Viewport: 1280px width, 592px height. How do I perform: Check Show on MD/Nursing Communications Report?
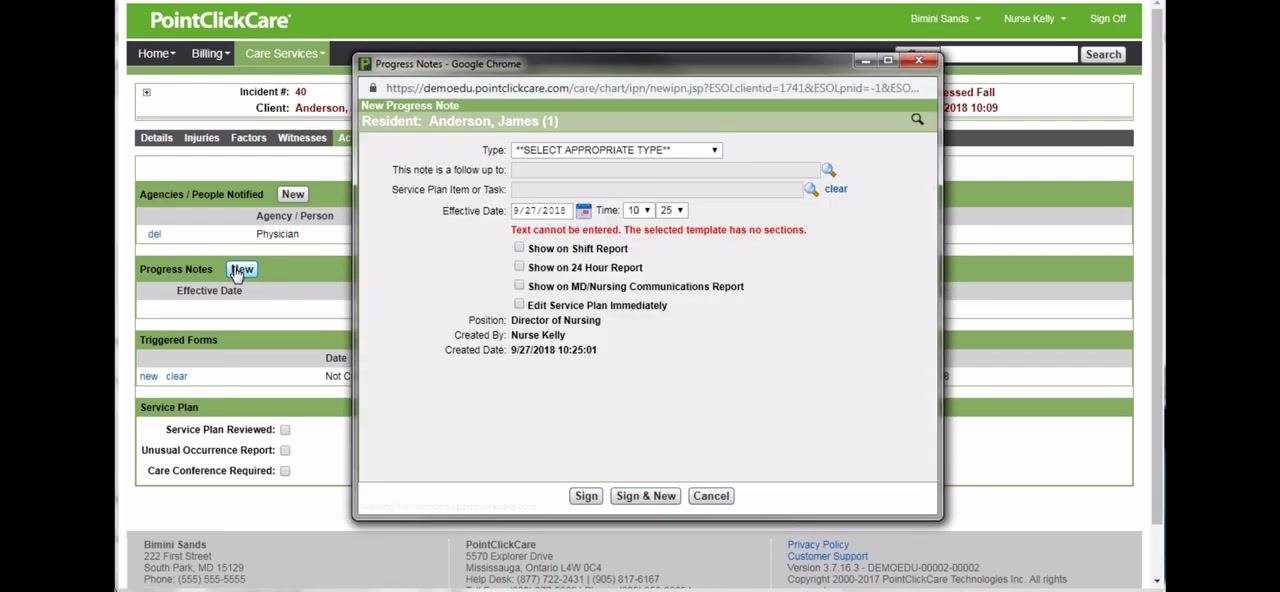pos(519,285)
